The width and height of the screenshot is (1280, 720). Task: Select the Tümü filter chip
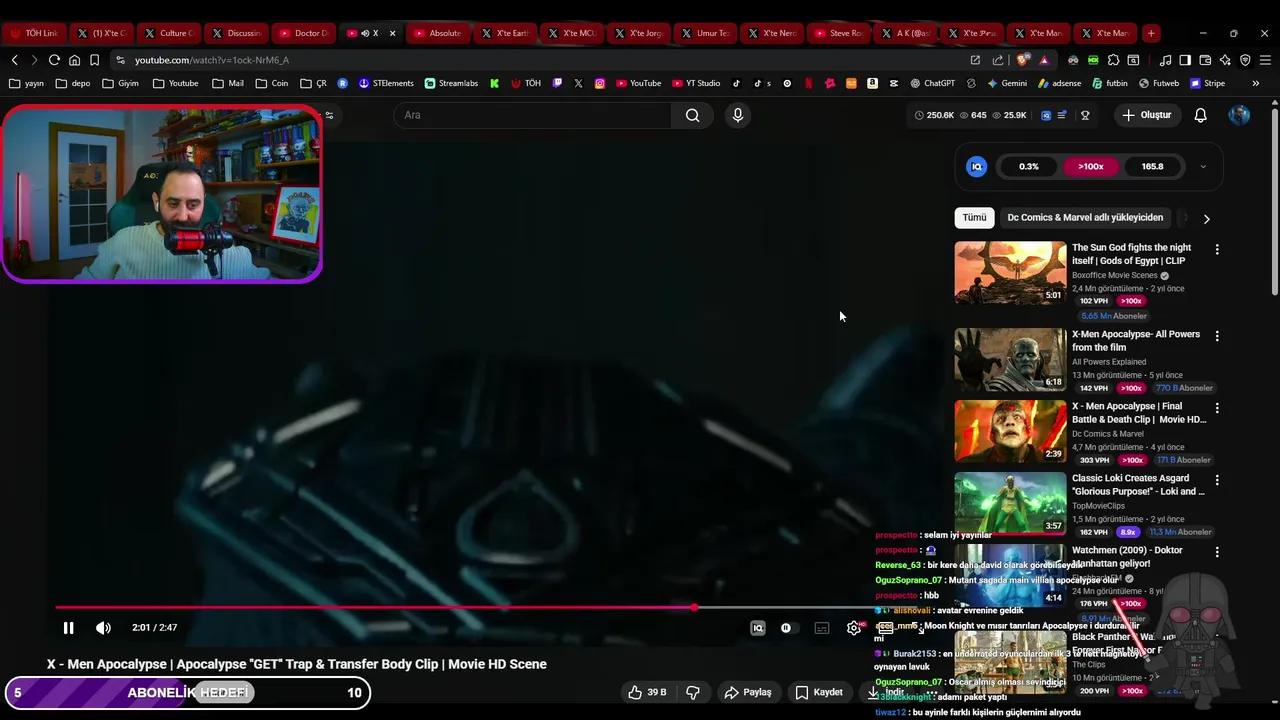pyautogui.click(x=974, y=217)
